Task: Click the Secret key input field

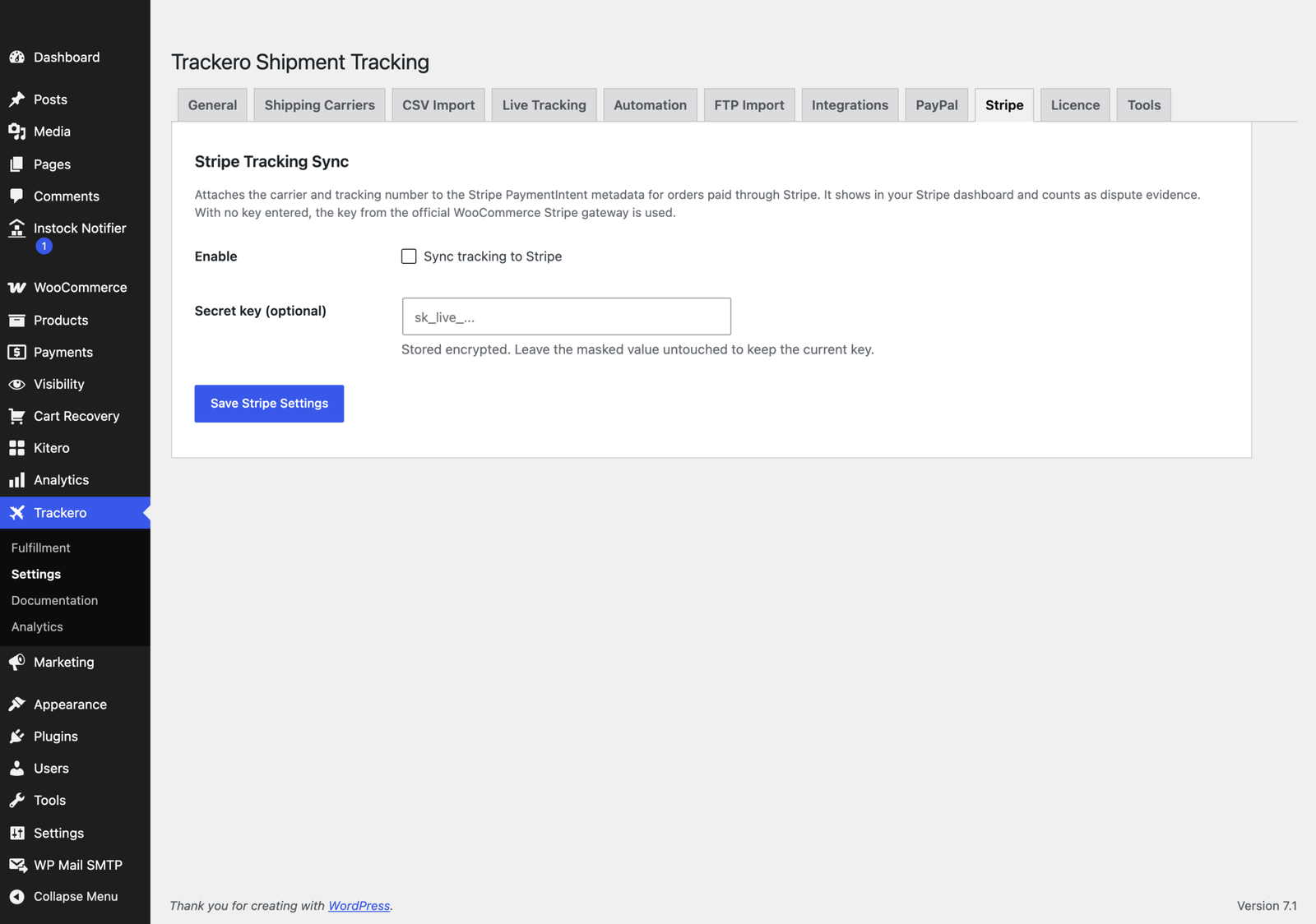Action: coord(566,316)
